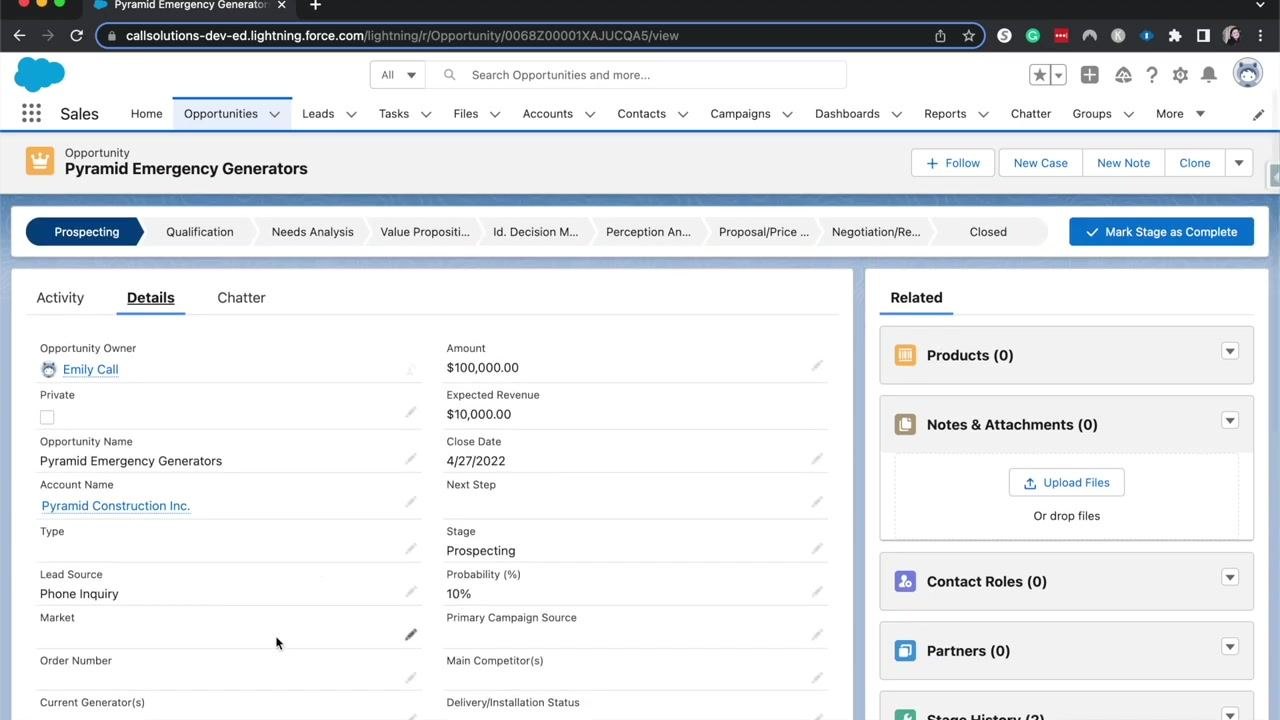Open the user profile avatar
This screenshot has height=720, width=1280.
1247,74
